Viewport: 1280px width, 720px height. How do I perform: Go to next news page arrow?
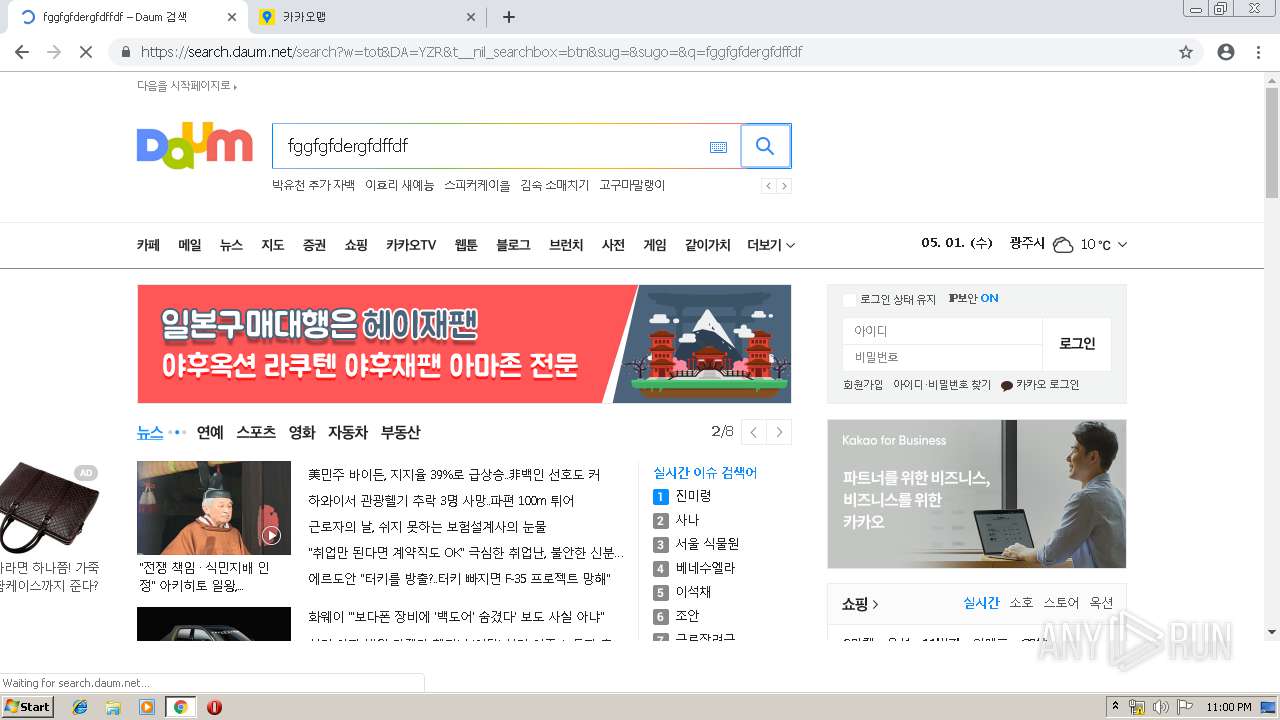(779, 432)
